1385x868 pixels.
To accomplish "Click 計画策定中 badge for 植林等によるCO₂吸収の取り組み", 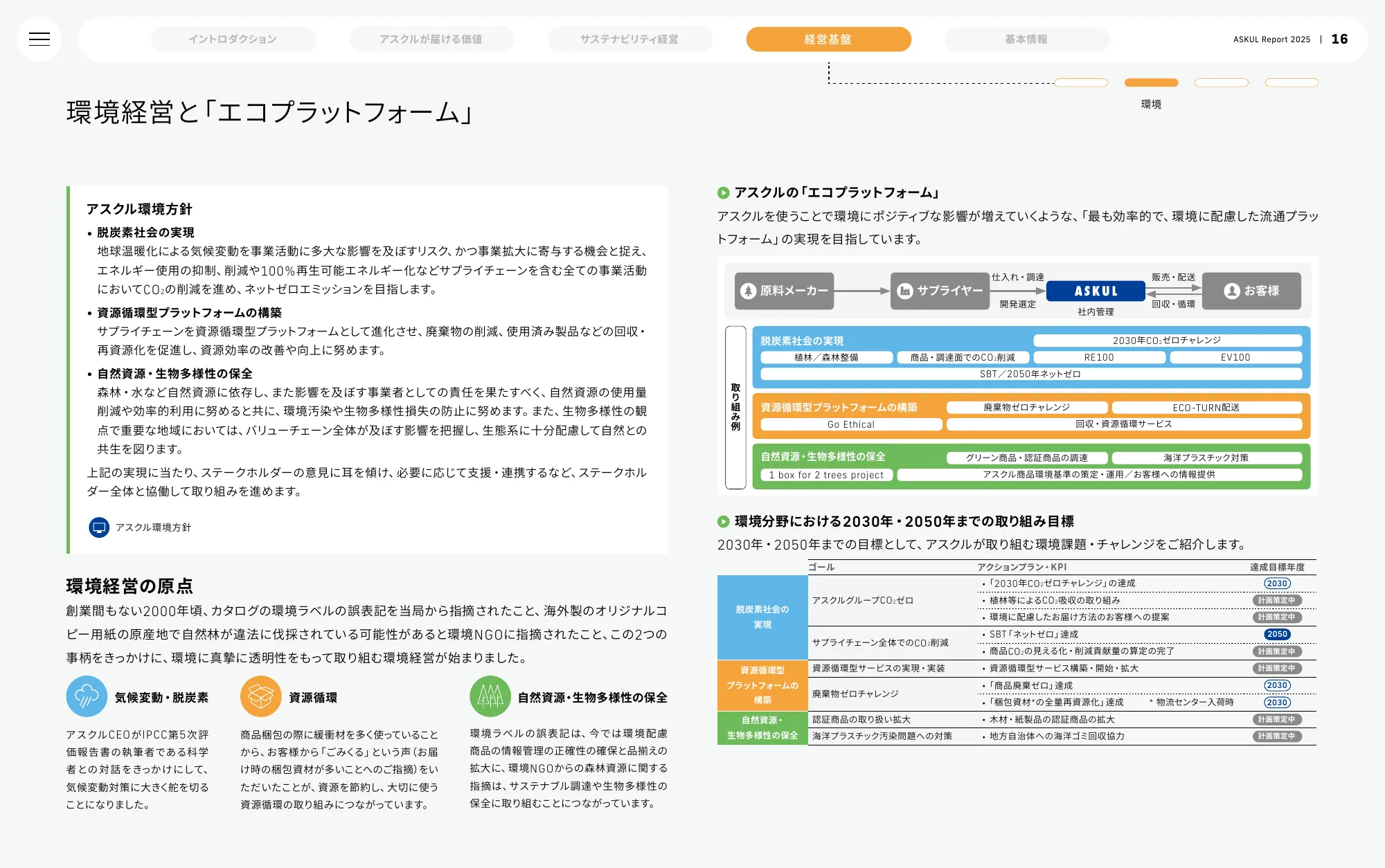I will pyautogui.click(x=1277, y=600).
